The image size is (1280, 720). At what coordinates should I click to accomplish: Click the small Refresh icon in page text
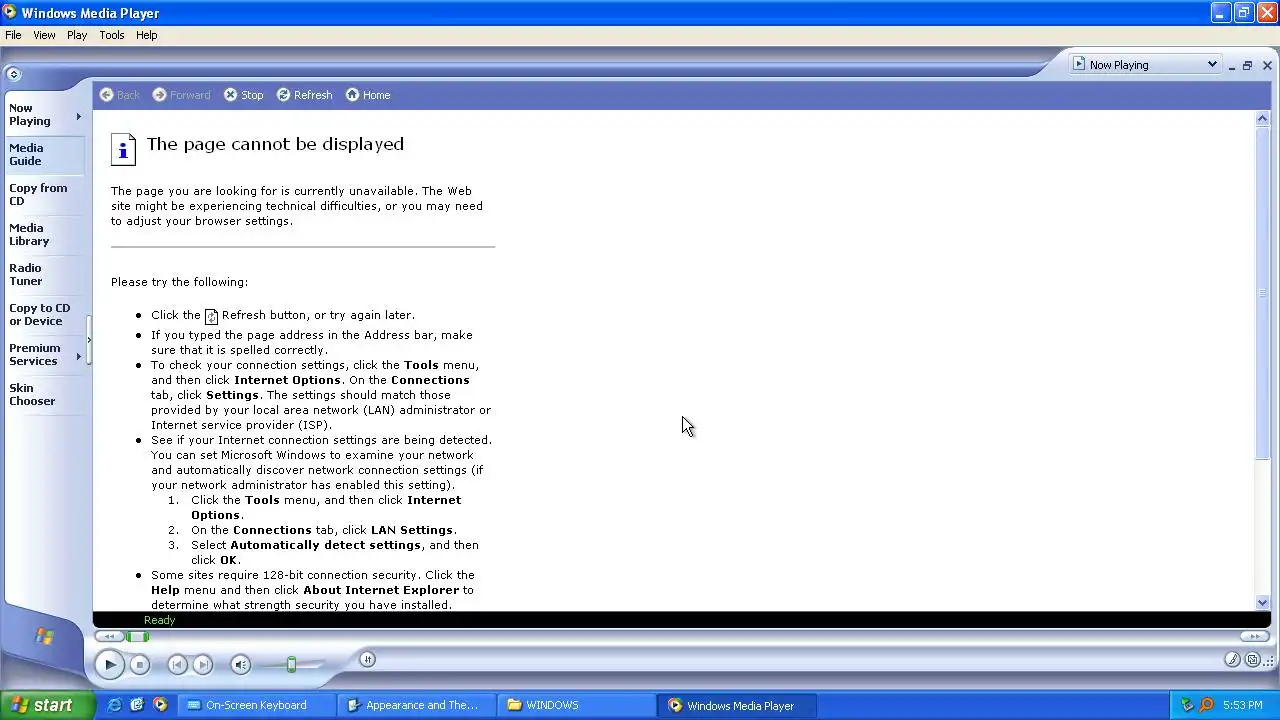211,316
